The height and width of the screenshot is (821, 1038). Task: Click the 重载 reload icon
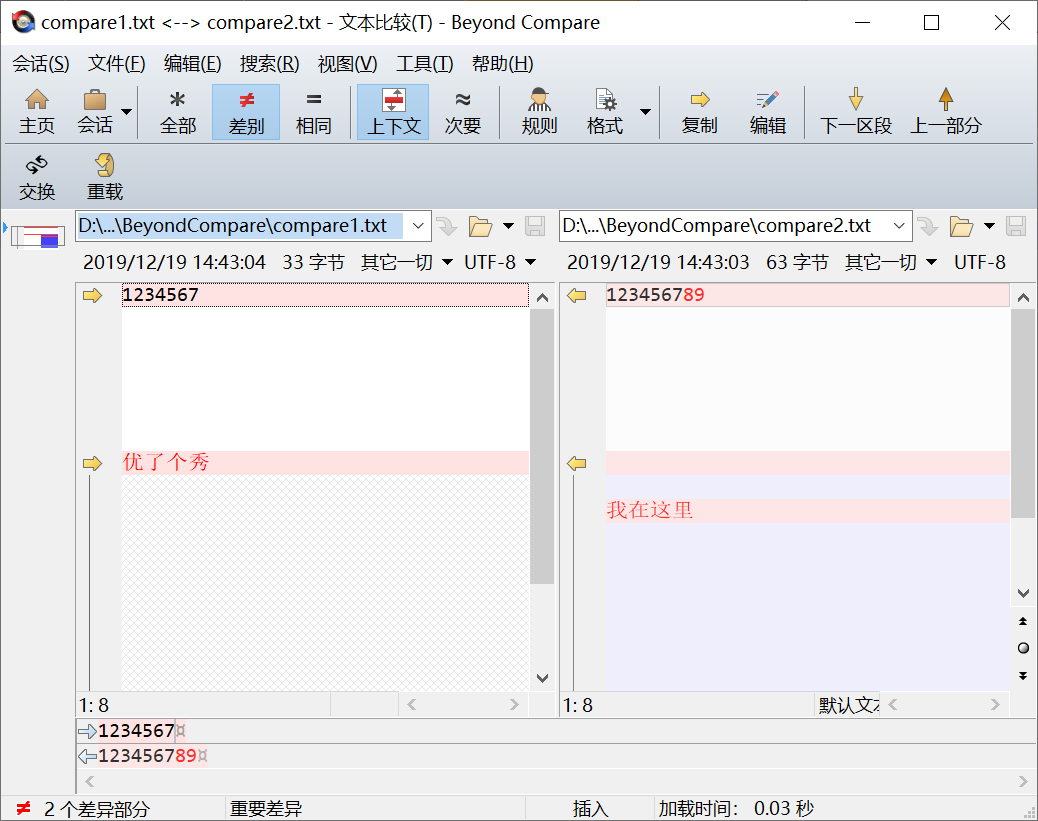point(103,175)
